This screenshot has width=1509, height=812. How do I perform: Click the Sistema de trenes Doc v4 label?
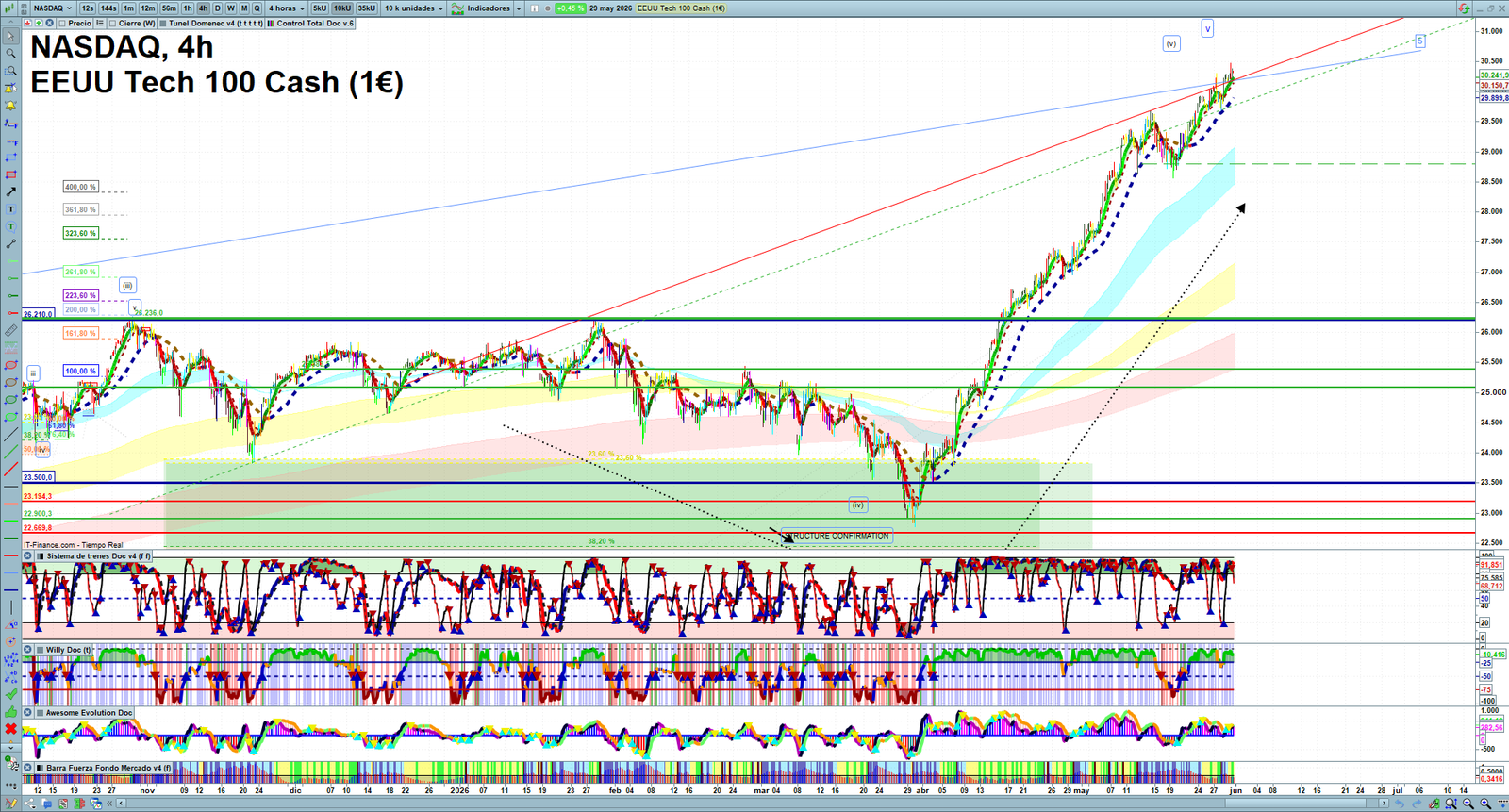[x=99, y=555]
